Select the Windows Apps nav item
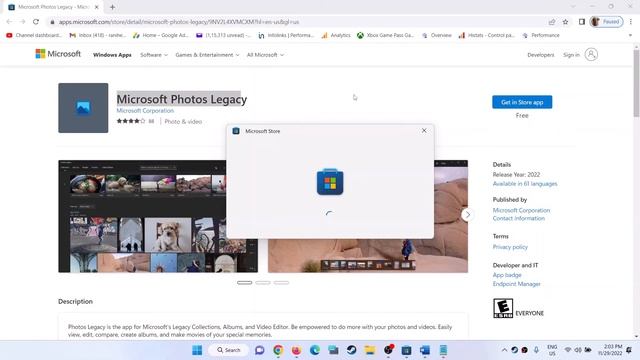640x360 pixels. [112, 55]
